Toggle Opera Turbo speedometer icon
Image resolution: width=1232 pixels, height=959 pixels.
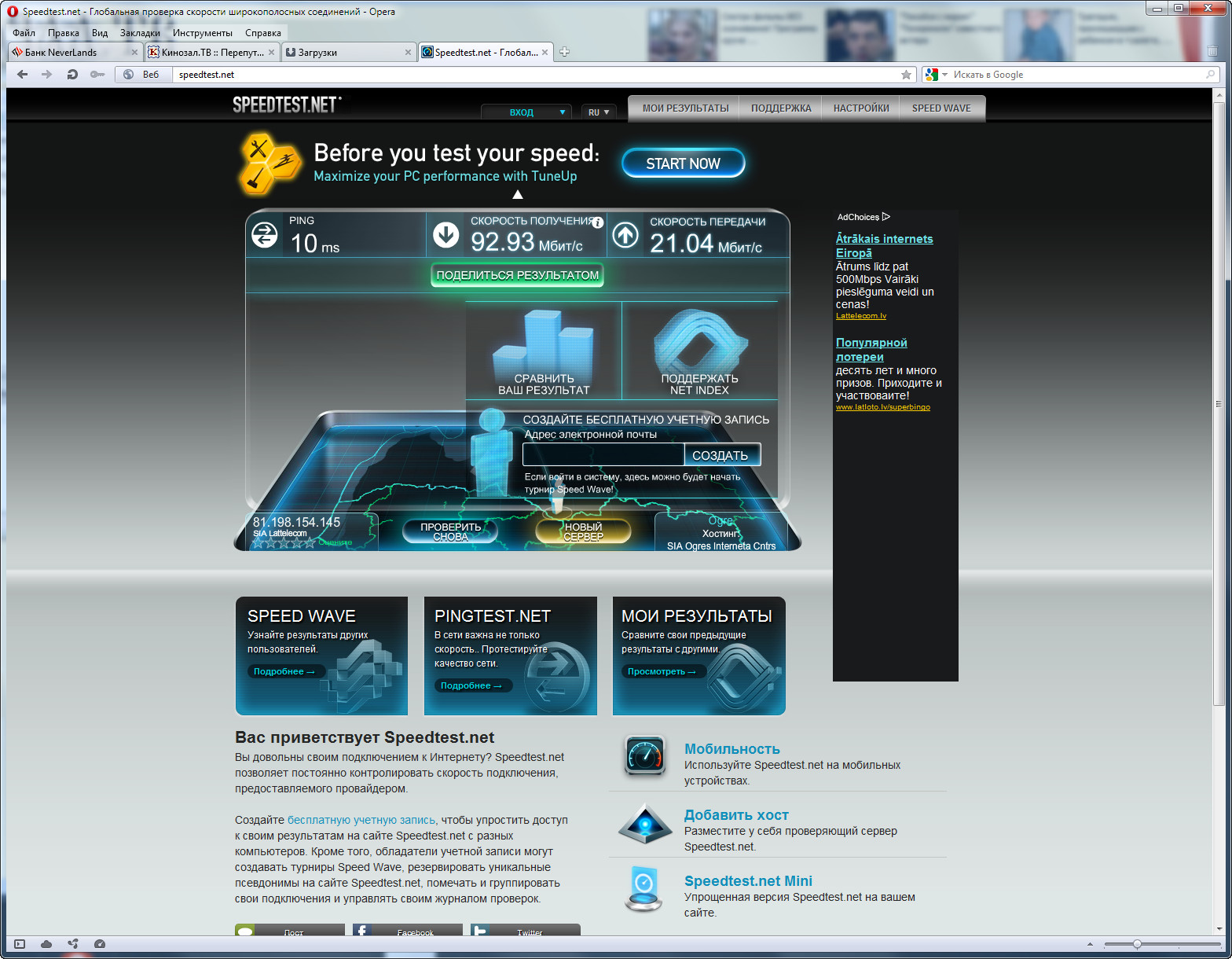coord(99,944)
